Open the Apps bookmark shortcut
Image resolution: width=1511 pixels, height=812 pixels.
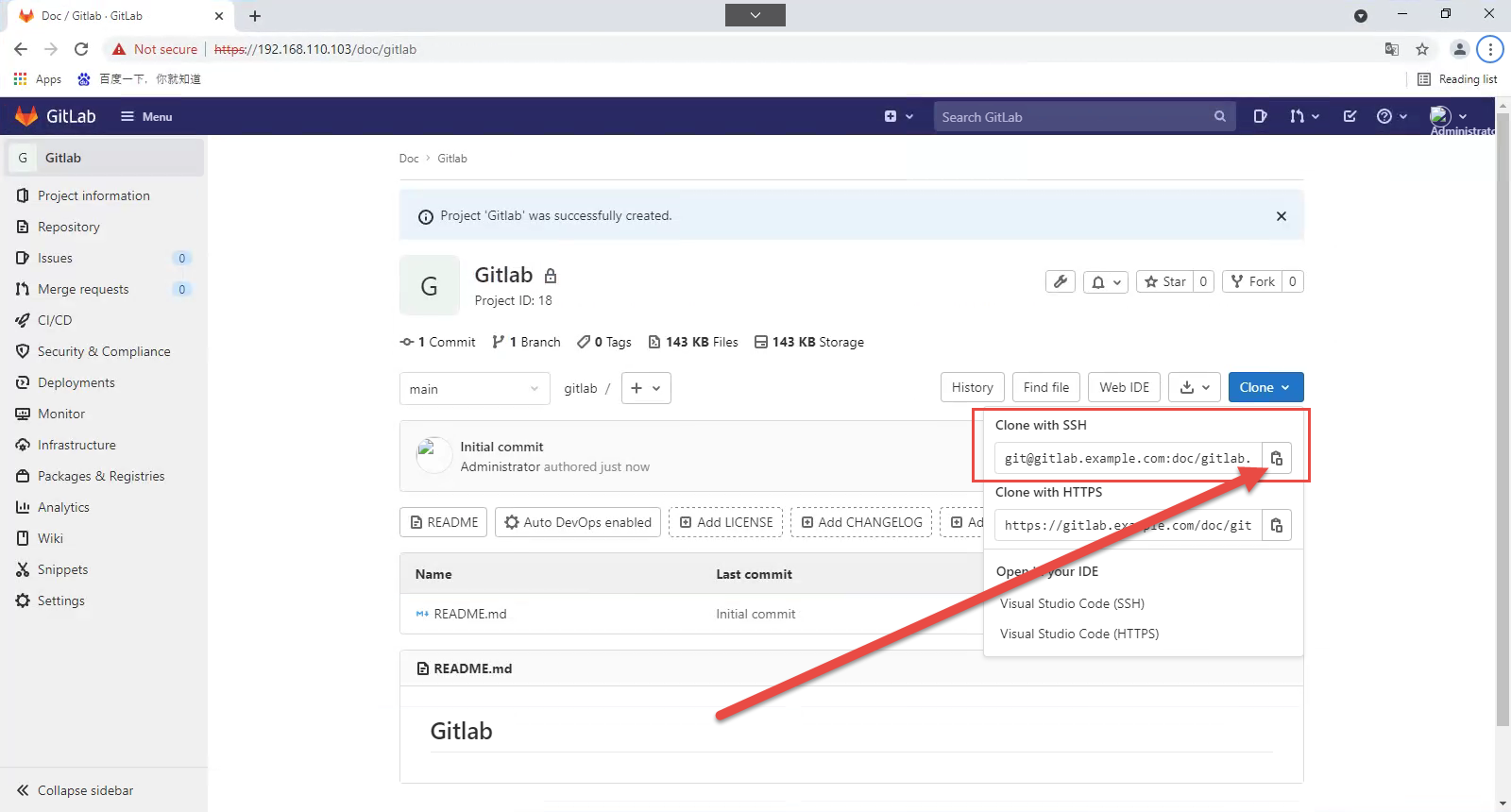pos(38,79)
